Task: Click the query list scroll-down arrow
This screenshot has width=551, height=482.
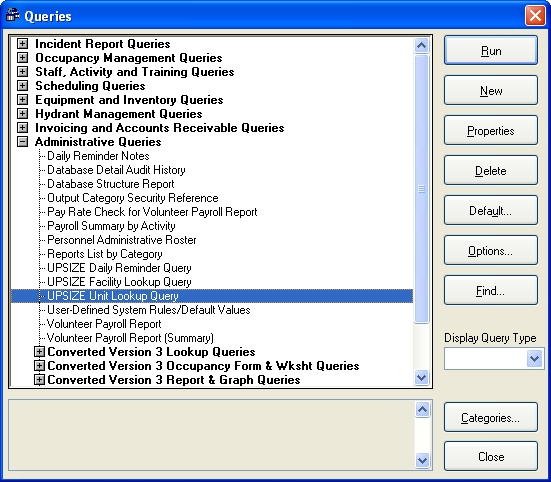Action: click(421, 378)
